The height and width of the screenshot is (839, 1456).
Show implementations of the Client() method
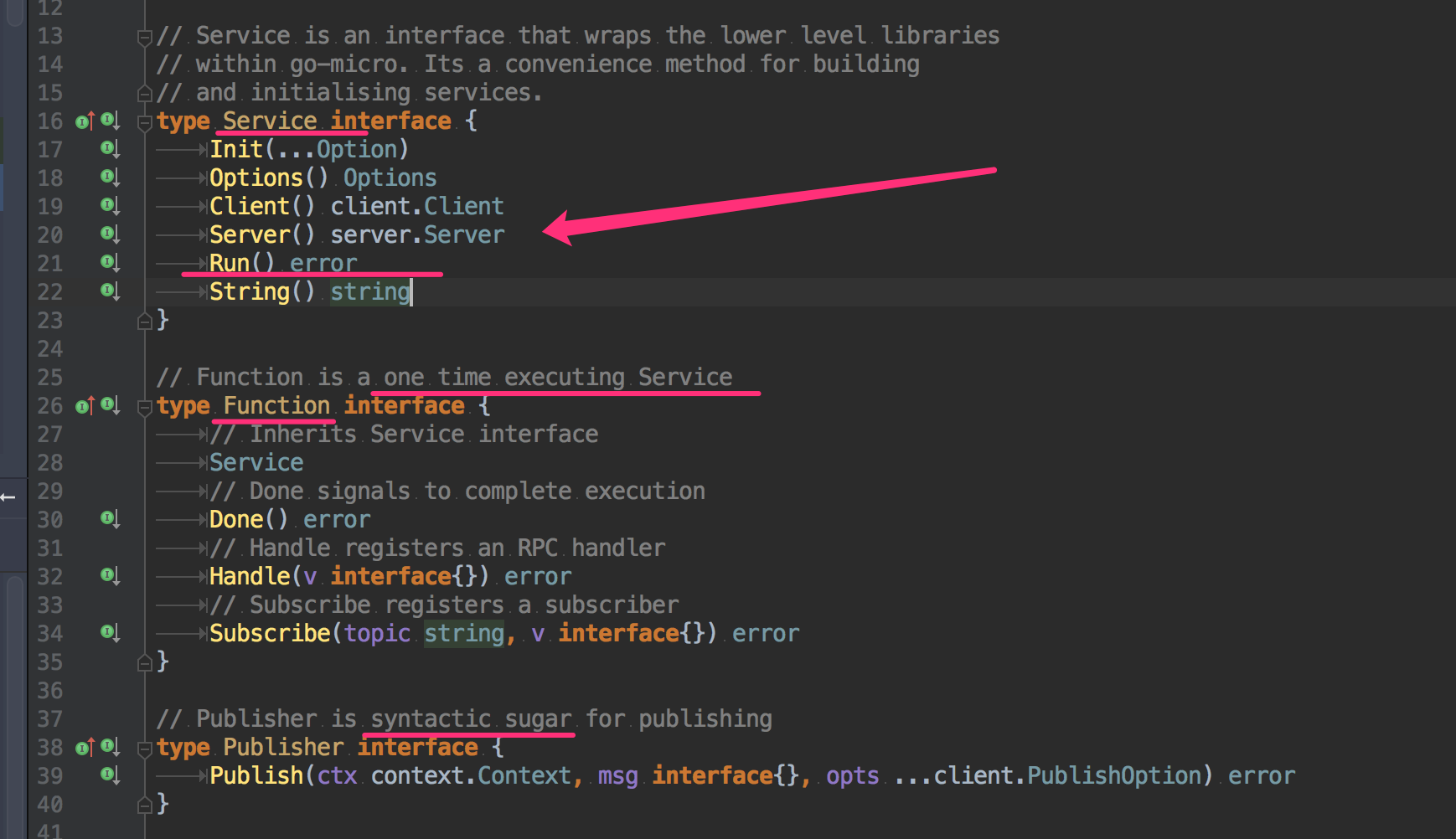111,207
